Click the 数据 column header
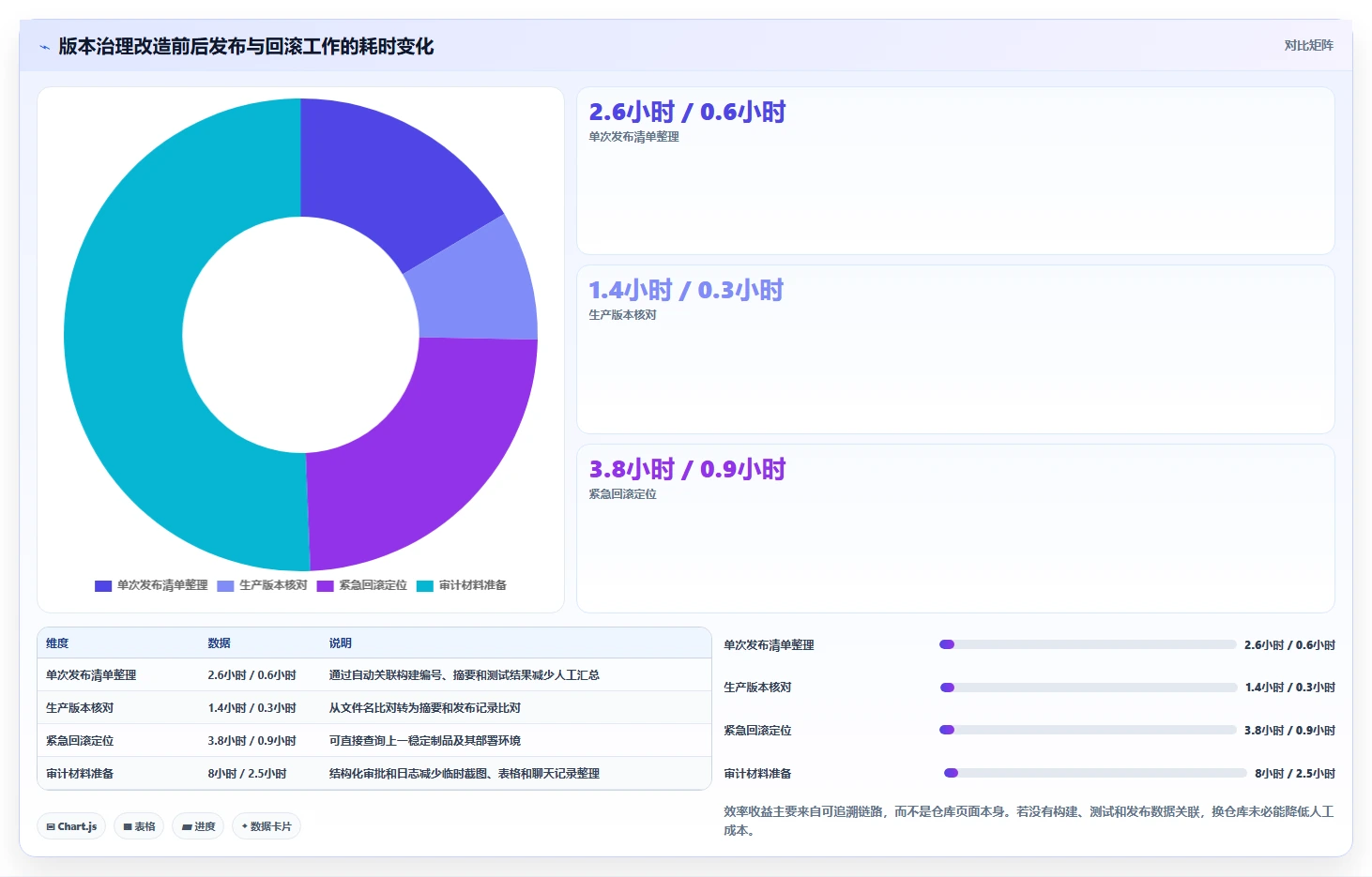The height and width of the screenshot is (877, 1372). [219, 643]
